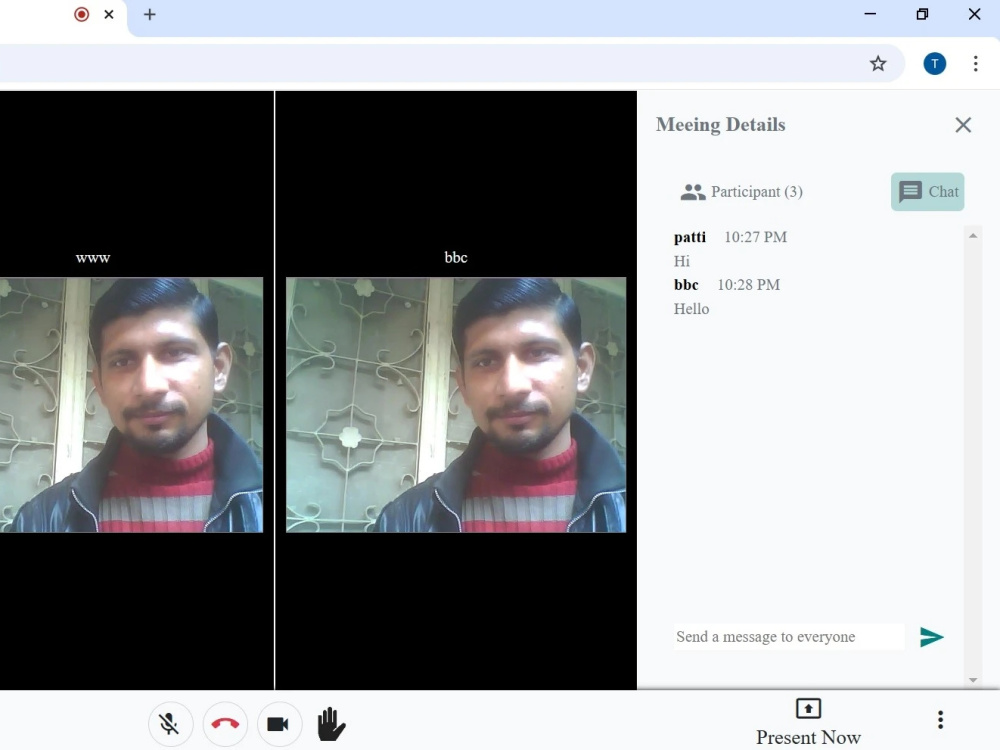
Task: Open the browser three-dot menu
Action: click(975, 63)
